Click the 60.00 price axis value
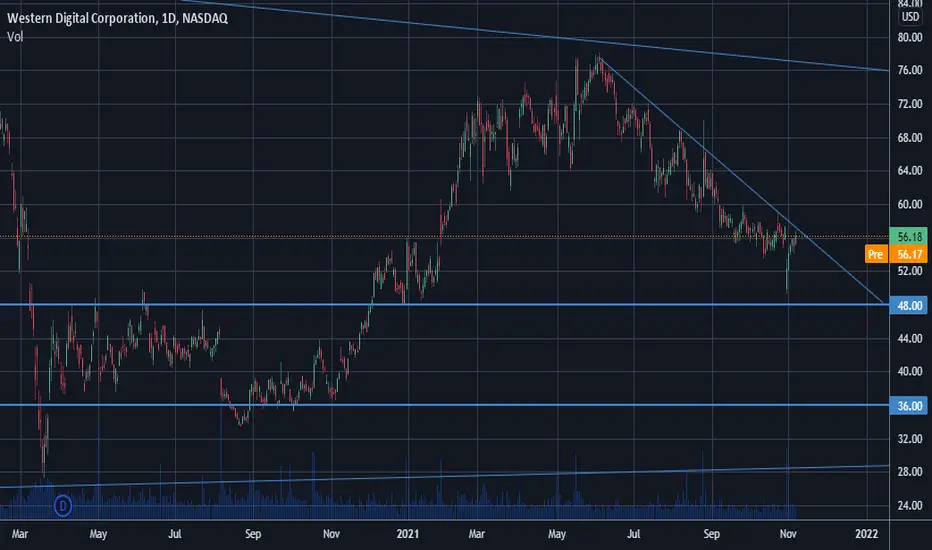The image size is (932, 550). [x=909, y=204]
